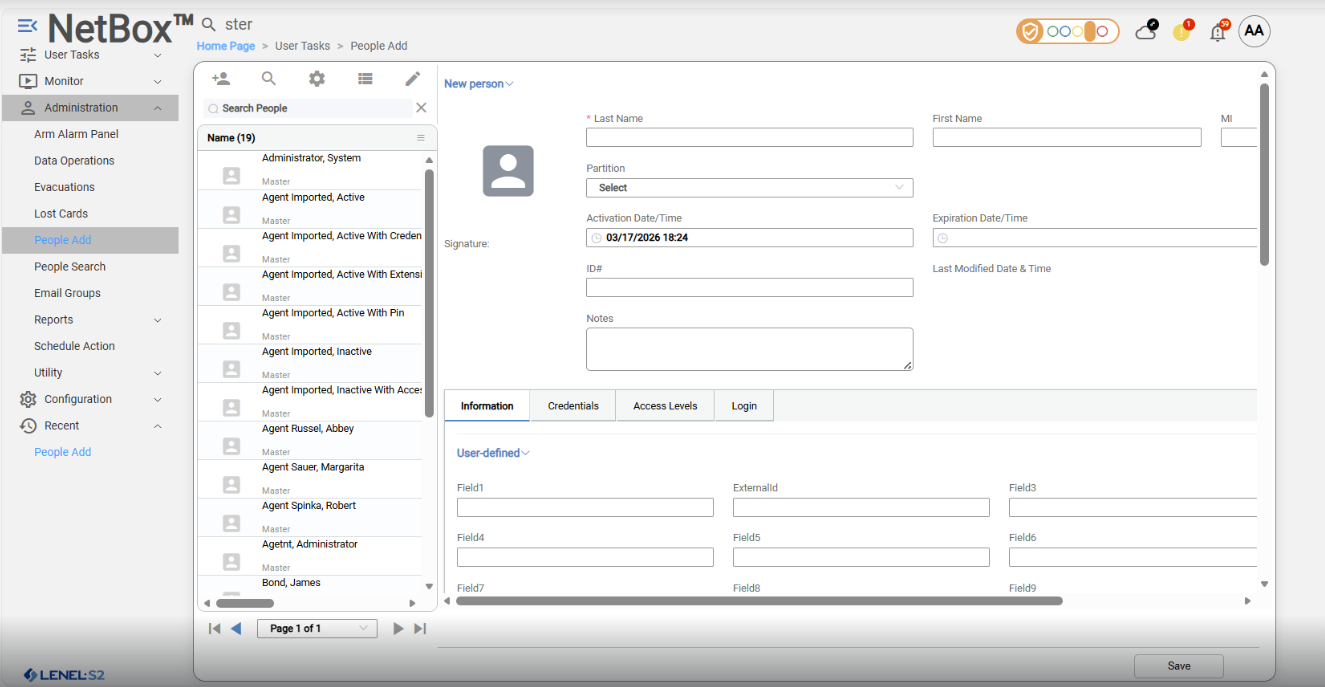Open the bell notifications icon

[x=1218, y=32]
